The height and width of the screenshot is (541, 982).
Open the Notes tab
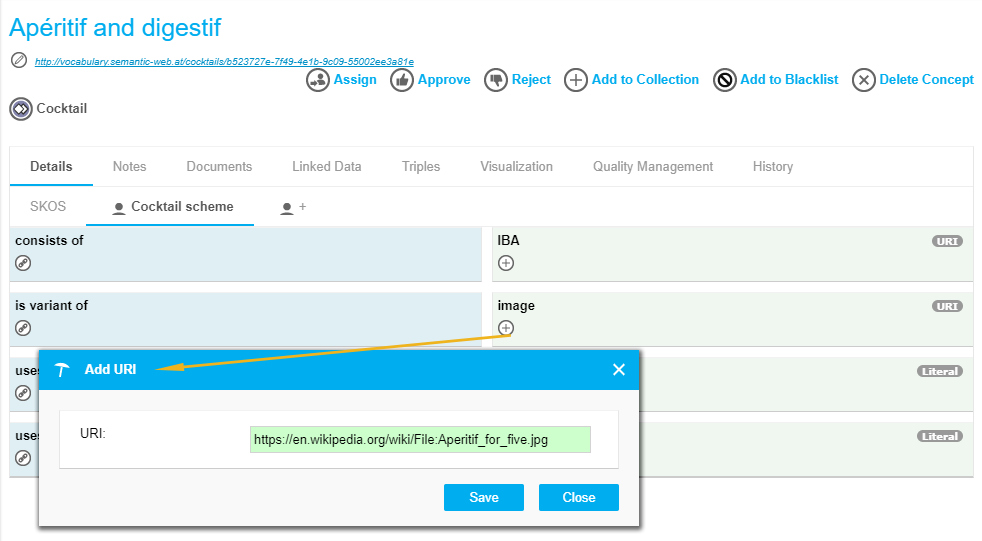(129, 167)
